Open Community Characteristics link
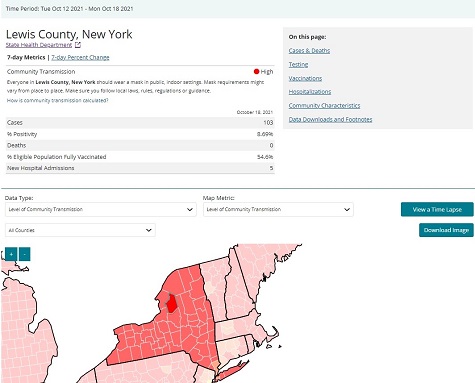 pos(324,105)
